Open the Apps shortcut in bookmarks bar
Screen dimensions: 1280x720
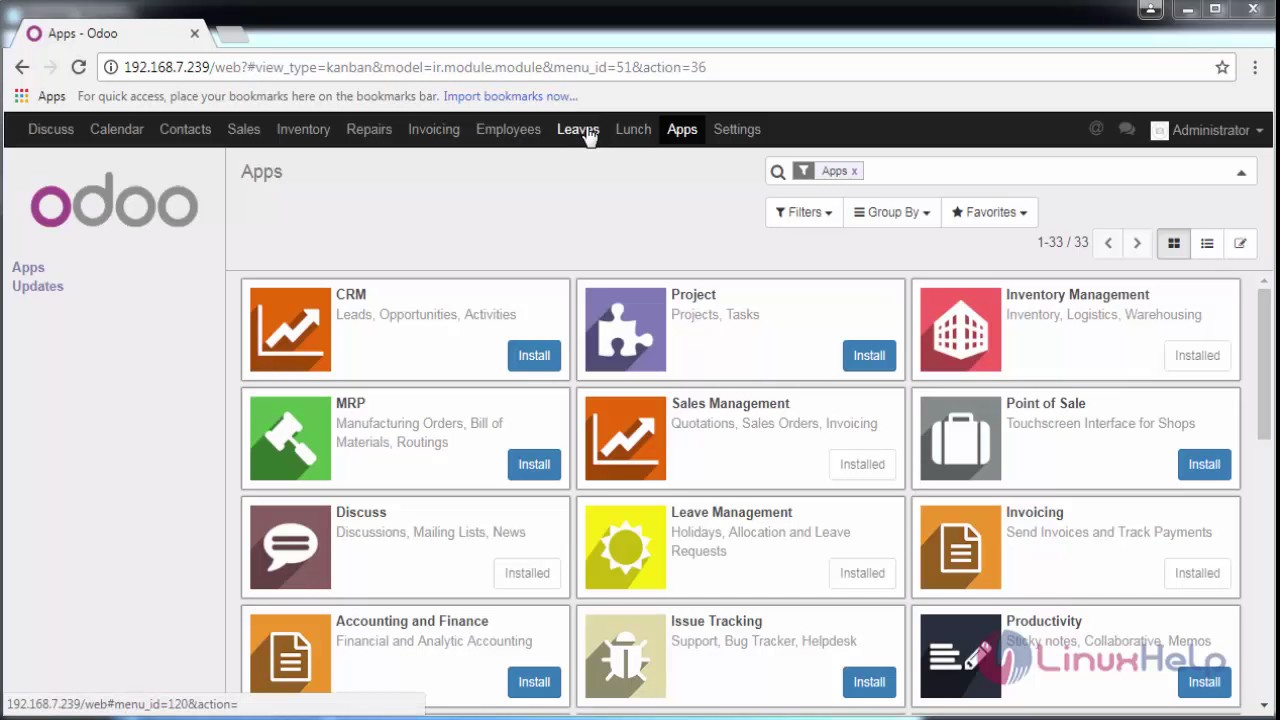[40, 96]
